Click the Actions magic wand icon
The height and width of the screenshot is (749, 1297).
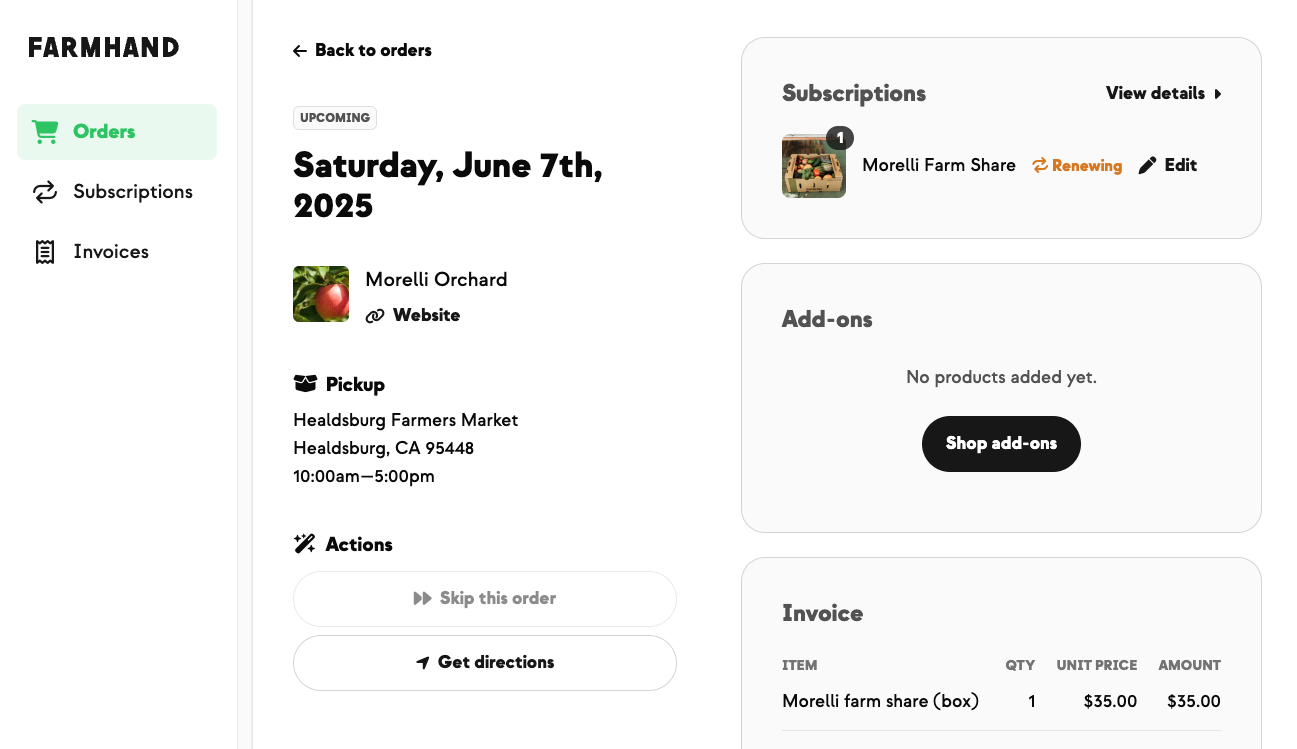(x=305, y=544)
